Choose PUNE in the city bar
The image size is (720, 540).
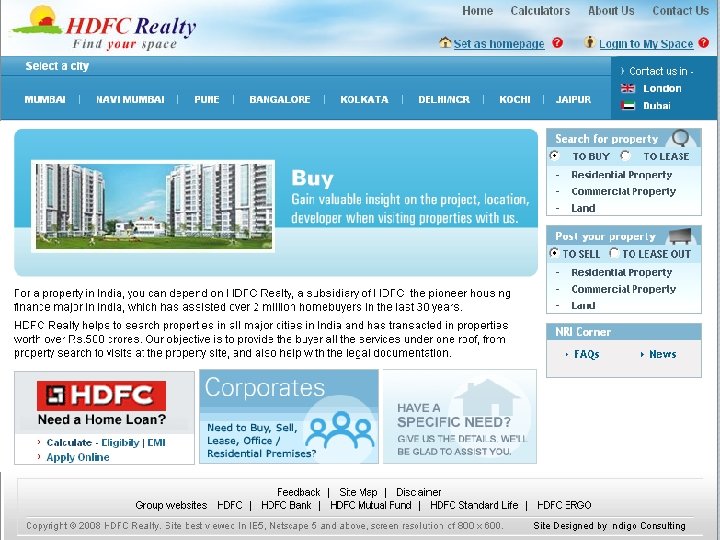pos(207,99)
